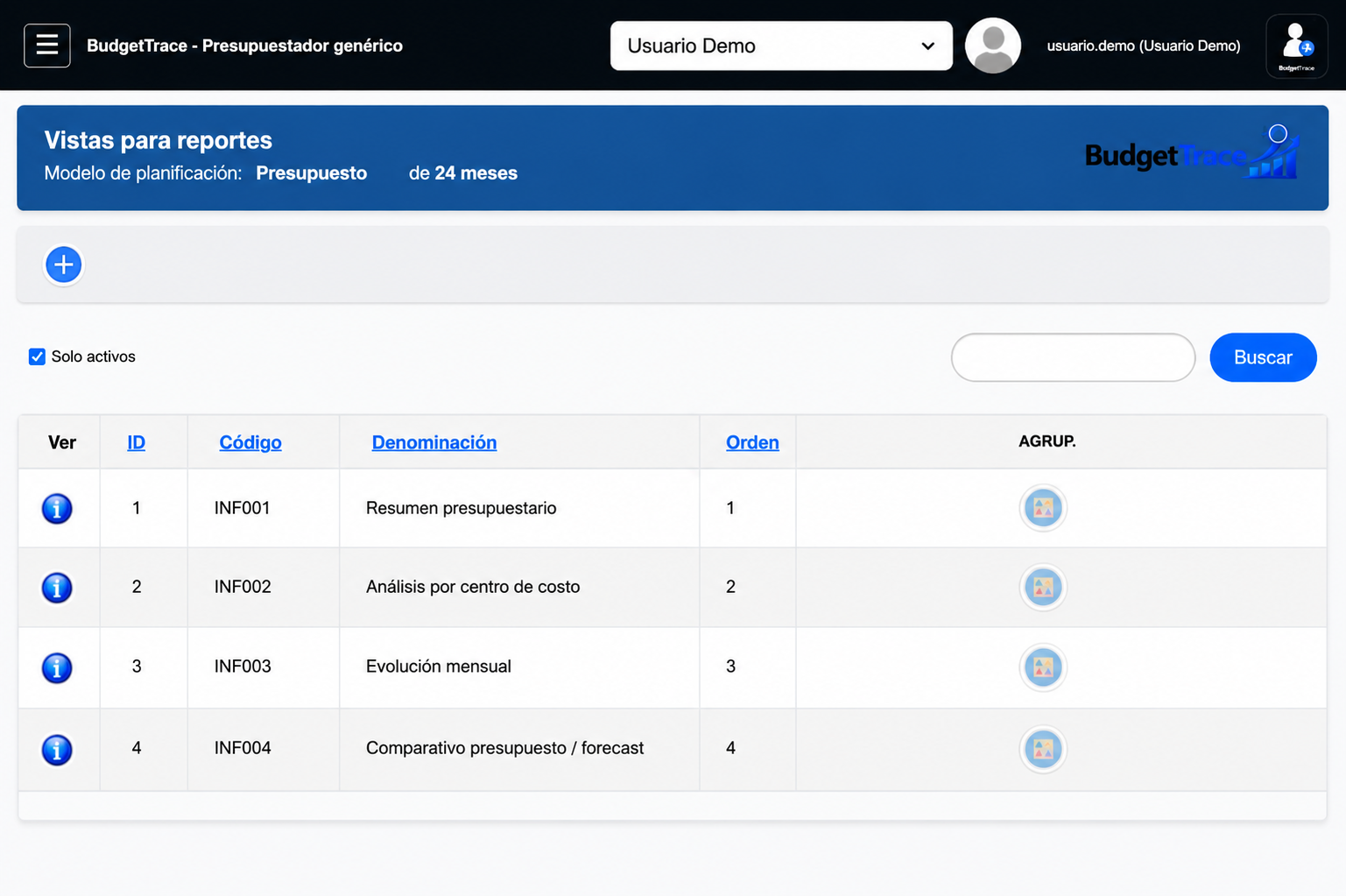
Task: Click BudgetTrace - Presupuestador genérico title
Action: tap(244, 46)
